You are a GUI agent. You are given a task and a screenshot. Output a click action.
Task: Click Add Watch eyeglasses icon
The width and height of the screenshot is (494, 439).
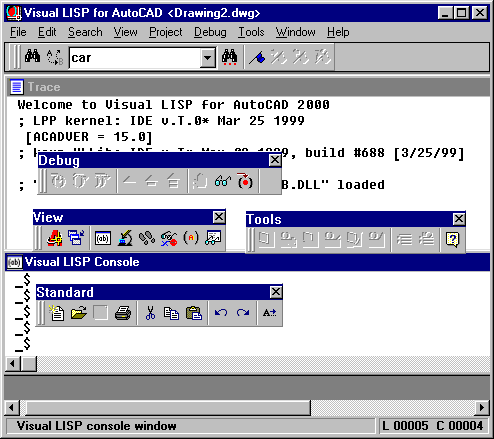pyautogui.click(x=222, y=182)
